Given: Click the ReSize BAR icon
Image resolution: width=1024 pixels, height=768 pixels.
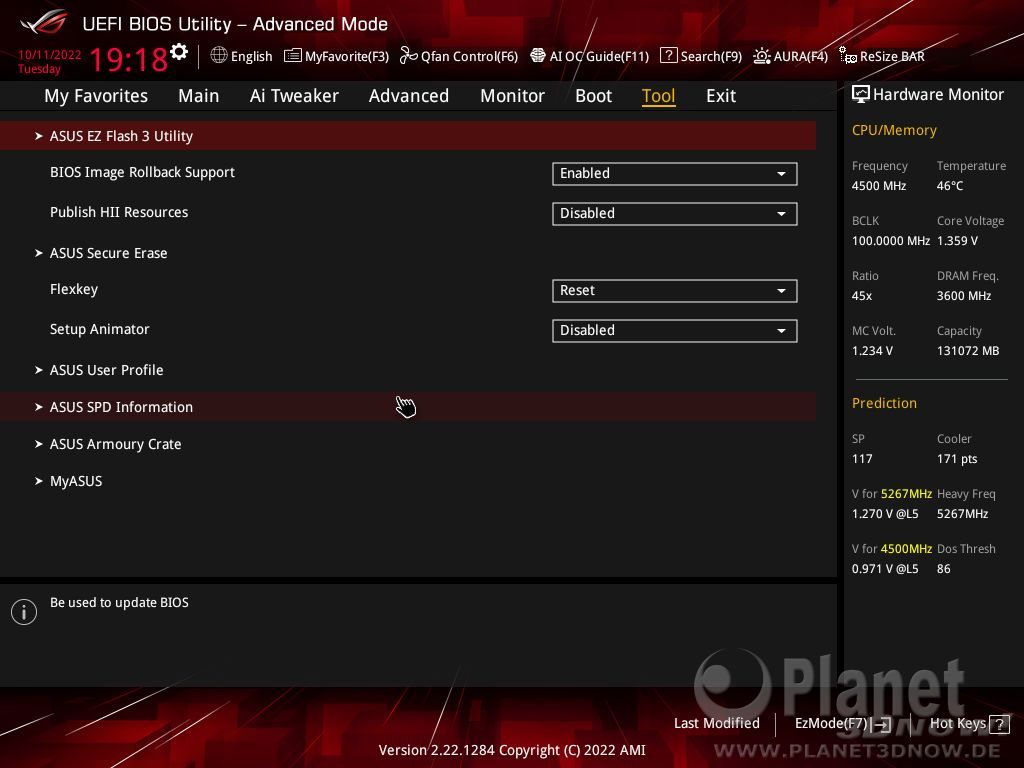Looking at the screenshot, I should pyautogui.click(x=848, y=56).
